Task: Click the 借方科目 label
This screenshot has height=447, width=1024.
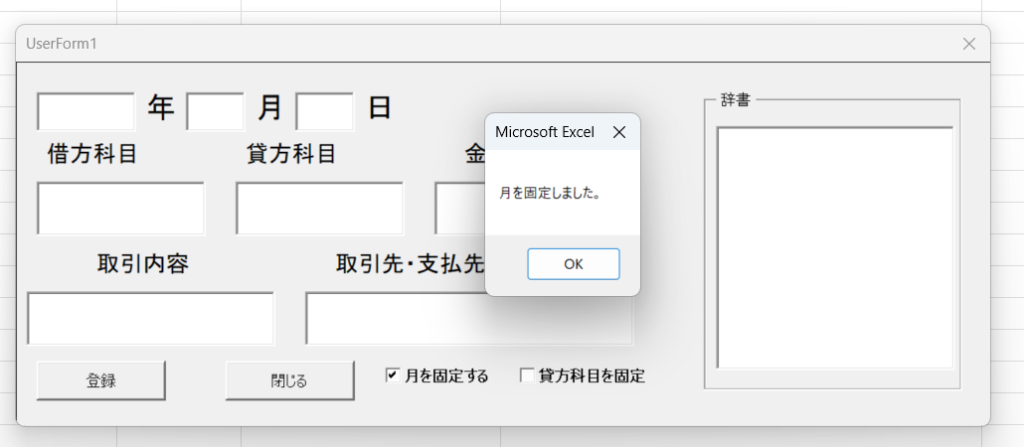Action: pos(92,154)
